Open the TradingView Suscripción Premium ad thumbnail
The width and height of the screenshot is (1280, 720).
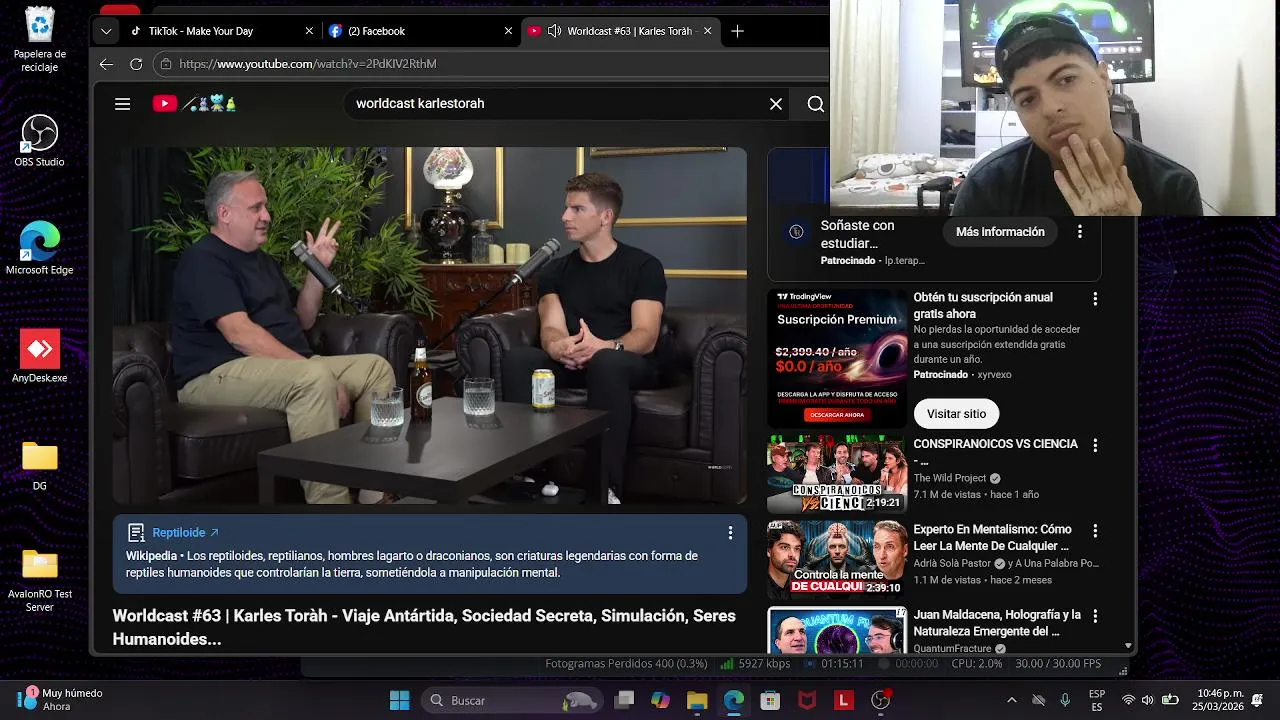point(837,359)
